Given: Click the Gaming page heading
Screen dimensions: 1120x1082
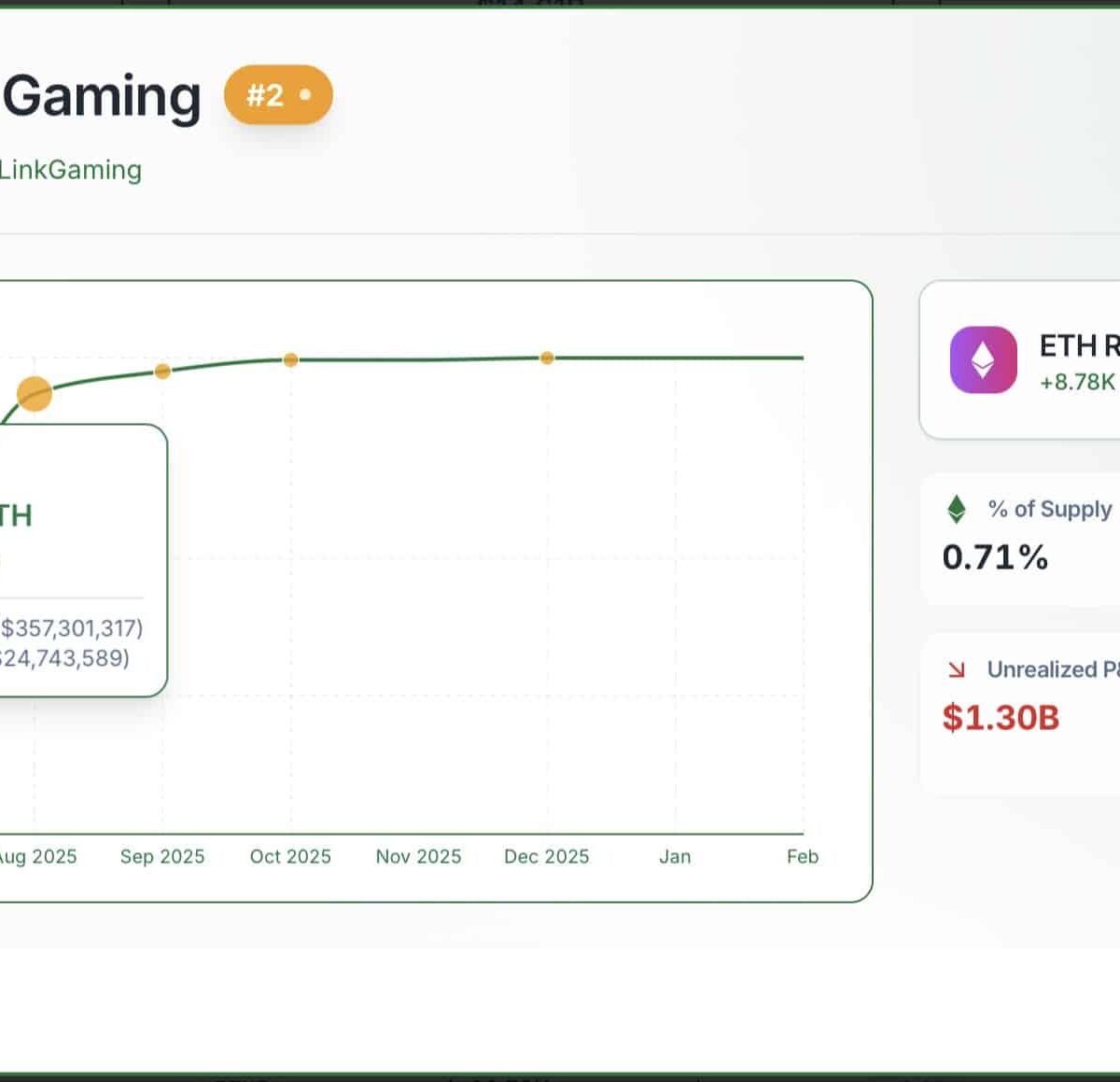Looking at the screenshot, I should click(101, 96).
